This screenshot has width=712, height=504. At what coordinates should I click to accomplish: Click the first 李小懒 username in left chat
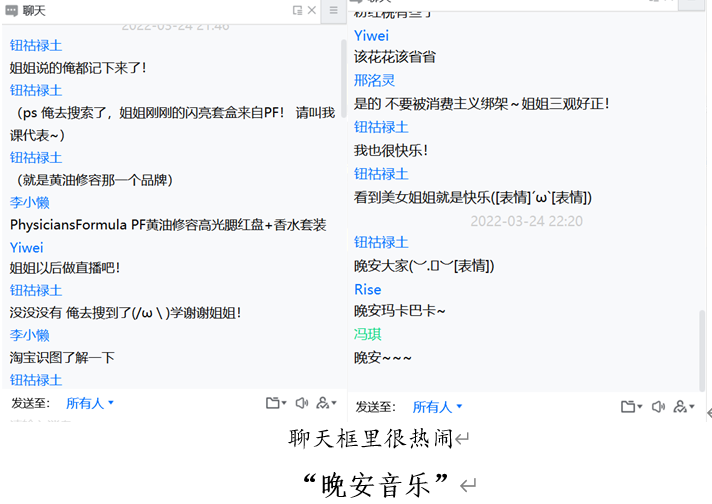click(x=30, y=202)
